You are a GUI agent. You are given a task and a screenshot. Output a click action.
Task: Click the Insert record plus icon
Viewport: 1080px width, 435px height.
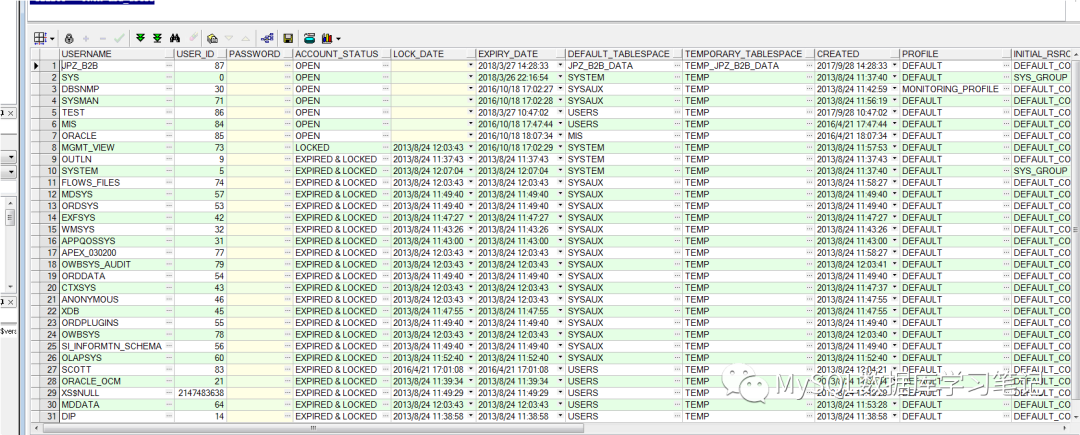[86, 39]
